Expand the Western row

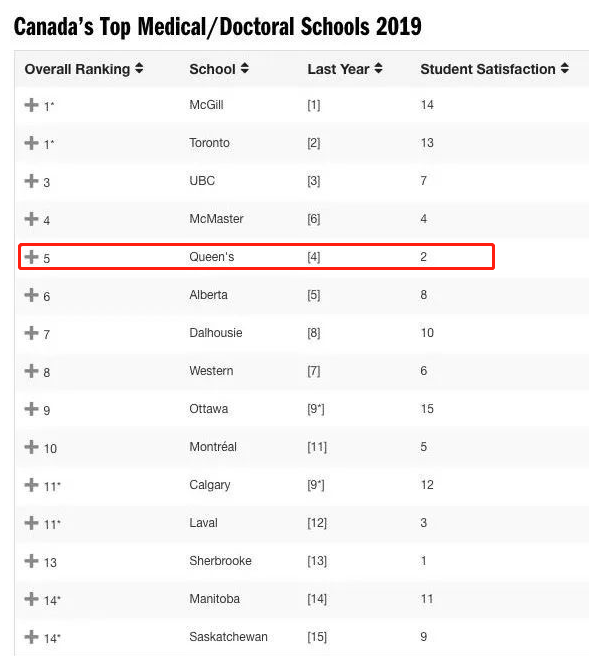(x=31, y=371)
